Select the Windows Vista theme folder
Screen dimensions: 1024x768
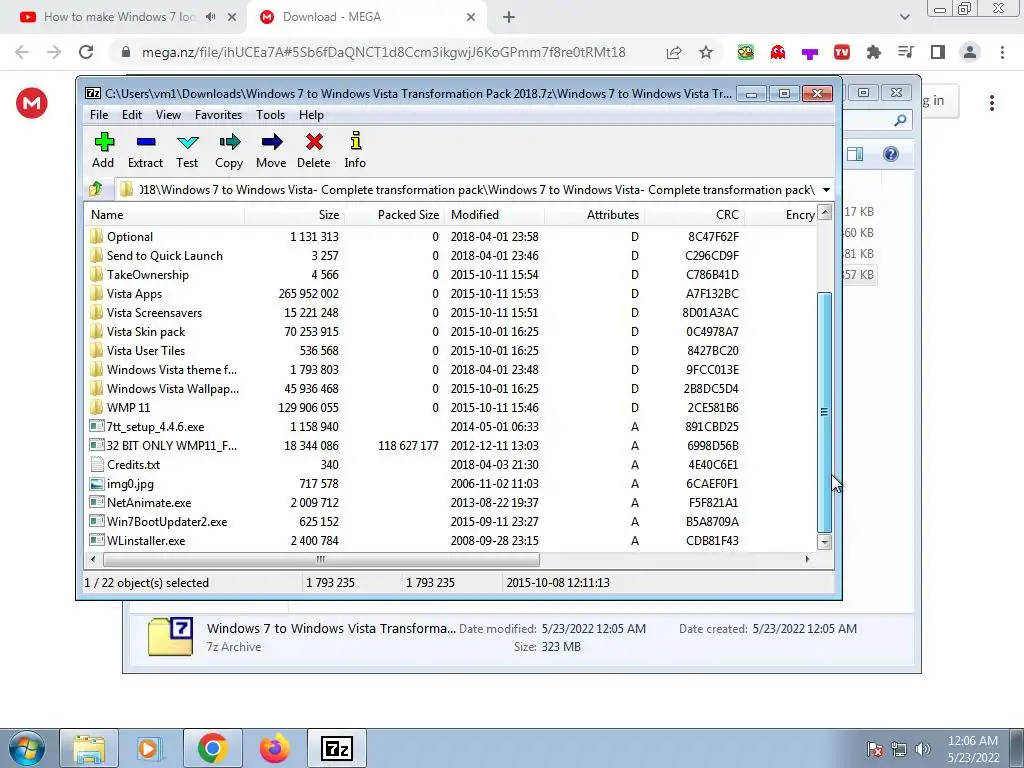pyautogui.click(x=172, y=370)
